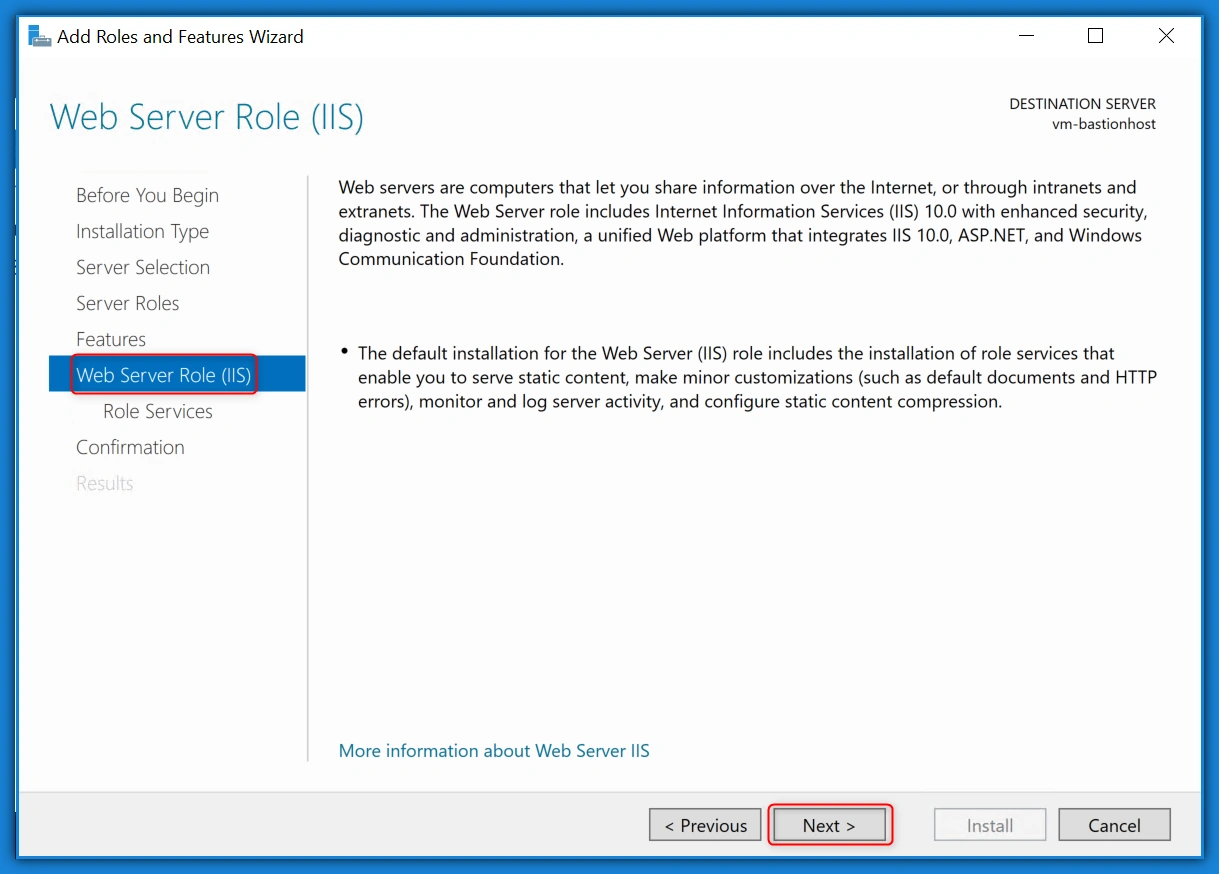Viewport: 1219px width, 874px height.
Task: Open the Installation Type step
Action: [142, 231]
